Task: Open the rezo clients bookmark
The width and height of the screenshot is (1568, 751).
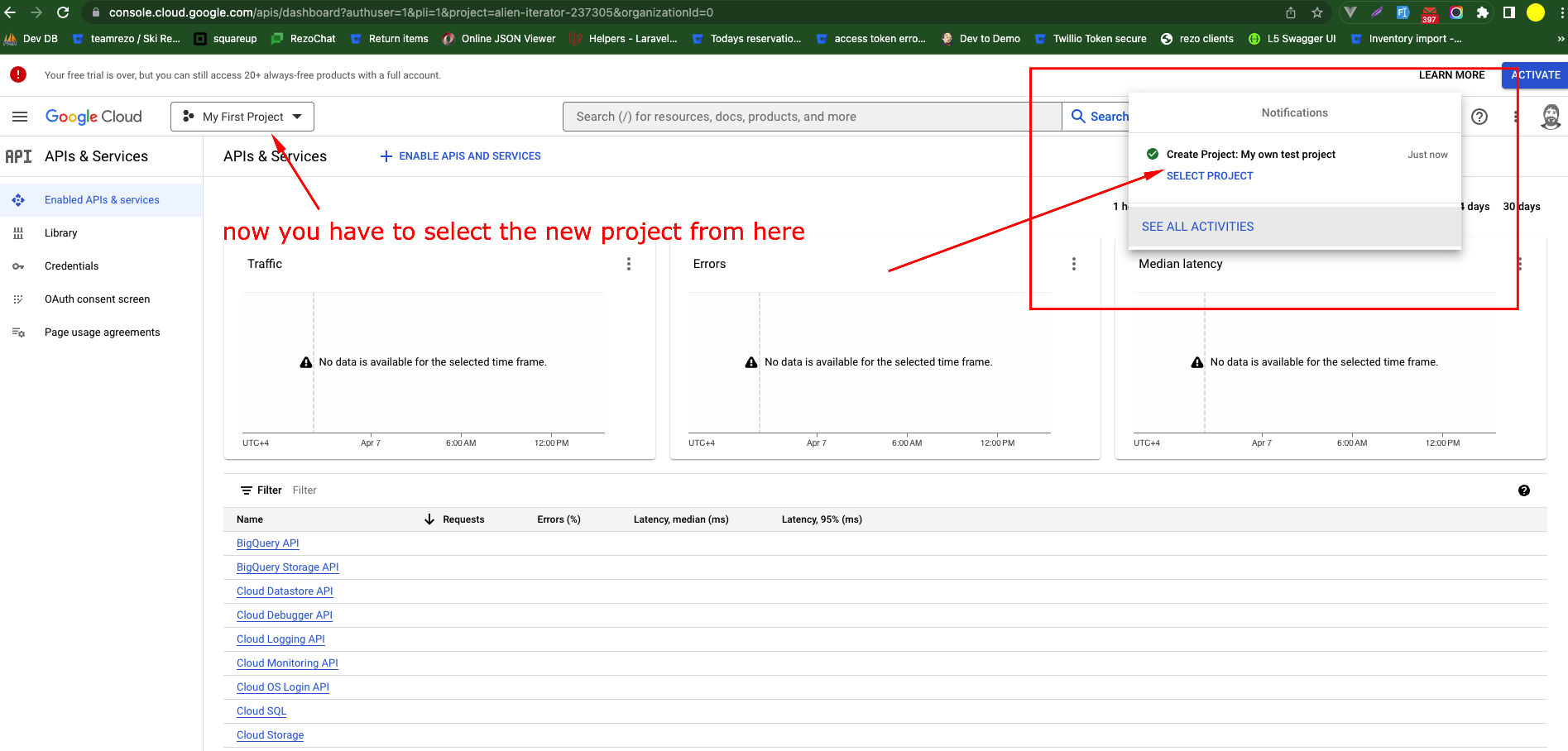Action: 1197,39
